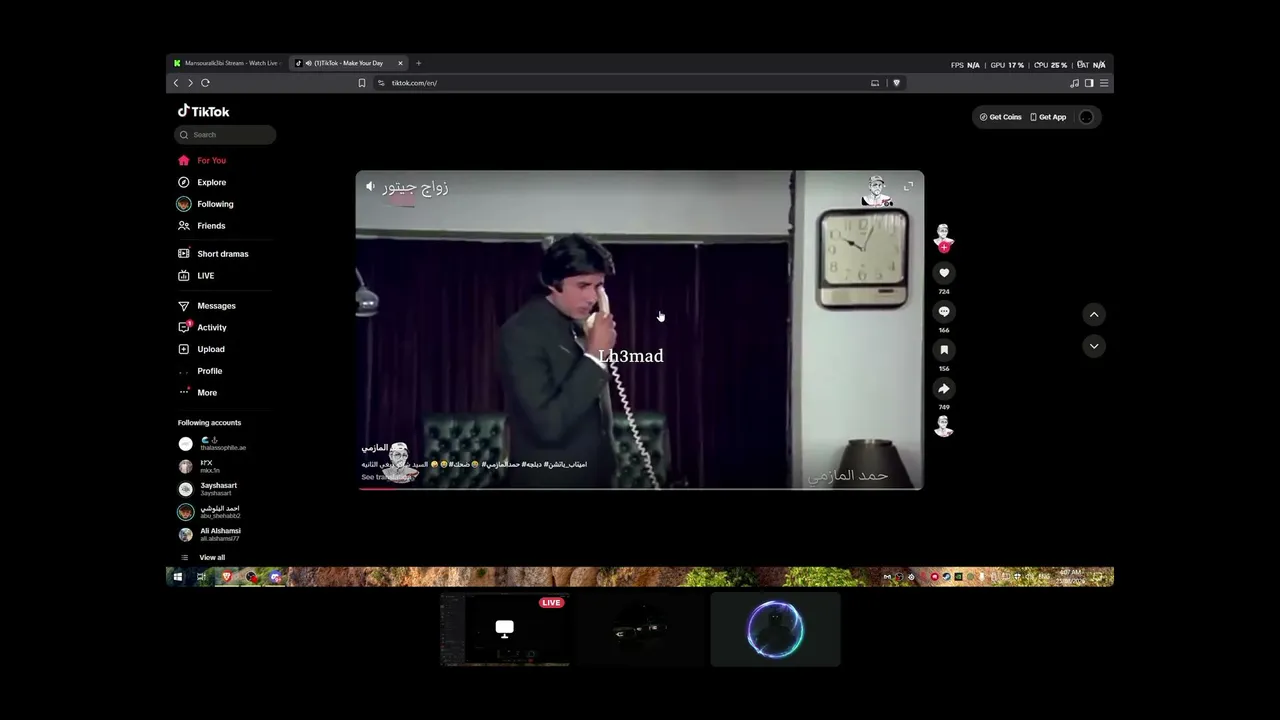Click the Brave browser taskbar icon
The width and height of the screenshot is (1280, 720).
coord(226,577)
